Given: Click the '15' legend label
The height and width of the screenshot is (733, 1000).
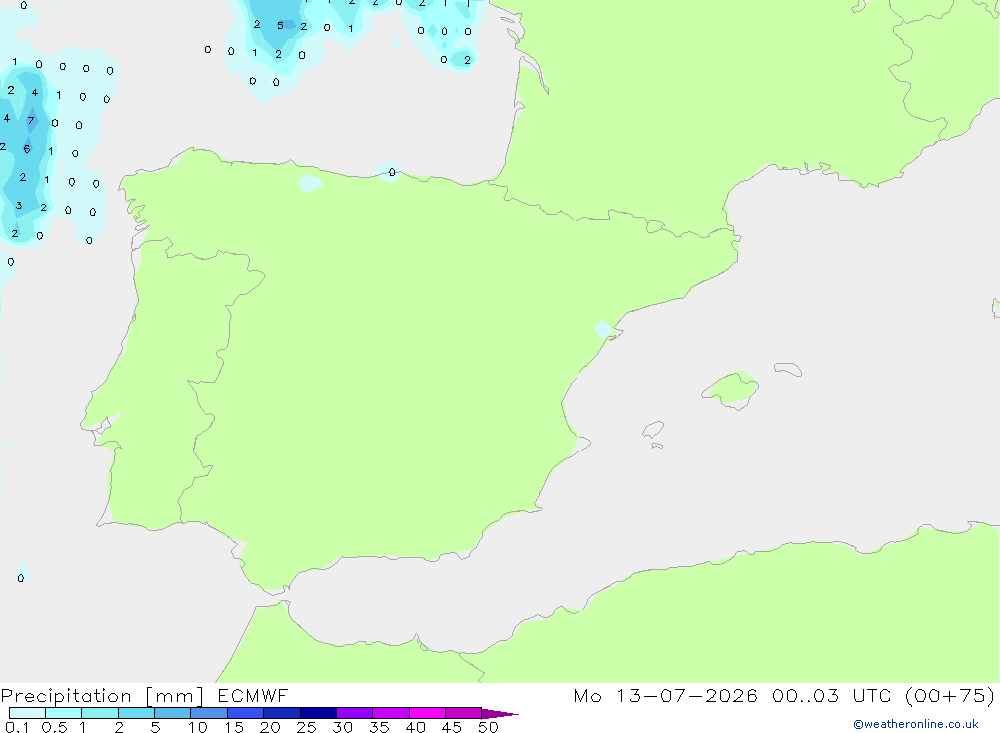Looking at the screenshot, I should coord(234,727).
